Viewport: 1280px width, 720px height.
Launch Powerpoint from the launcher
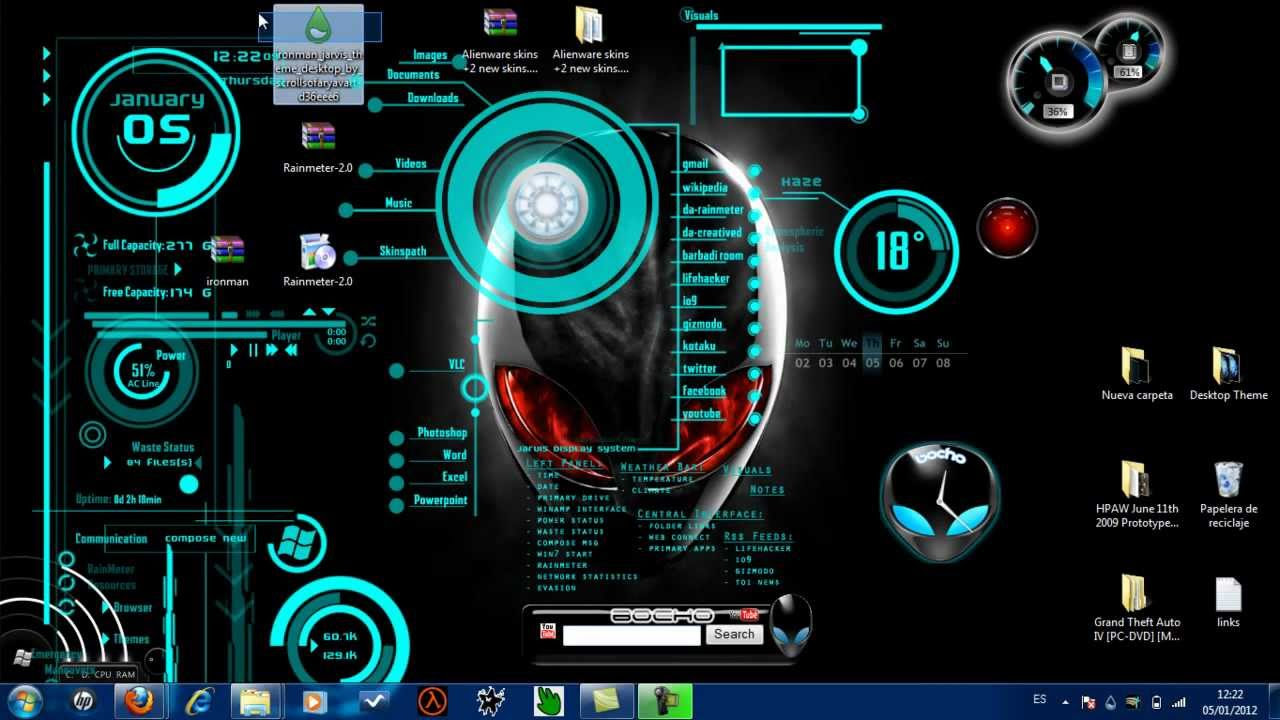pos(441,500)
